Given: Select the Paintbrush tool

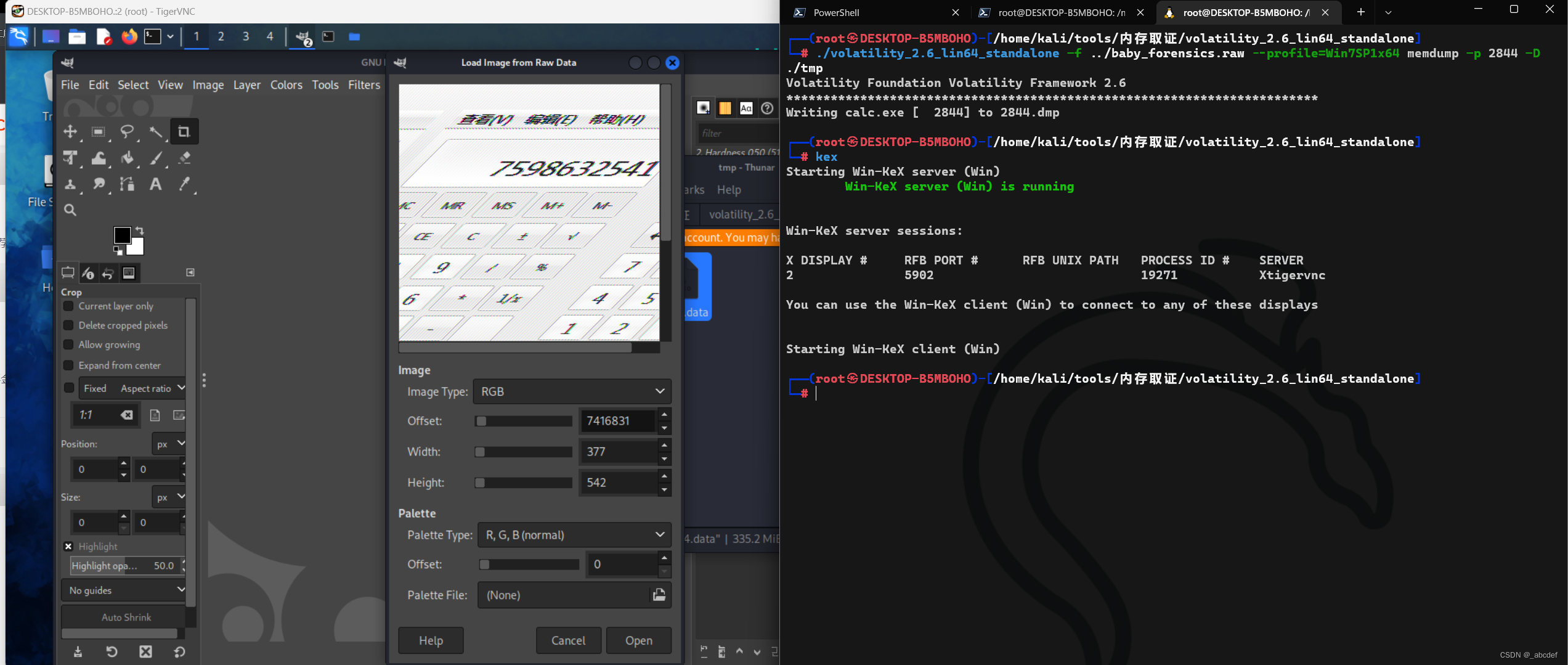Looking at the screenshot, I should [156, 158].
